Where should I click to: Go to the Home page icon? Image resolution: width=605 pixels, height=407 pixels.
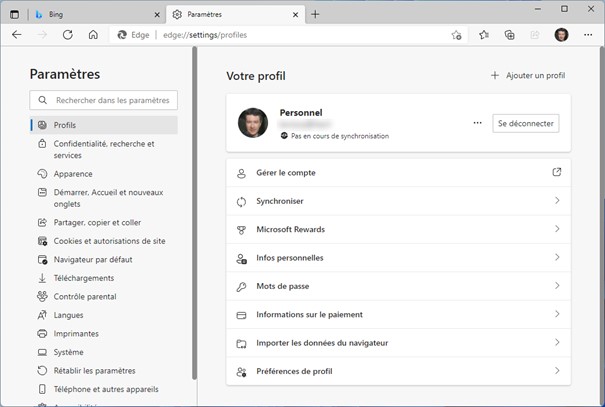(93, 34)
